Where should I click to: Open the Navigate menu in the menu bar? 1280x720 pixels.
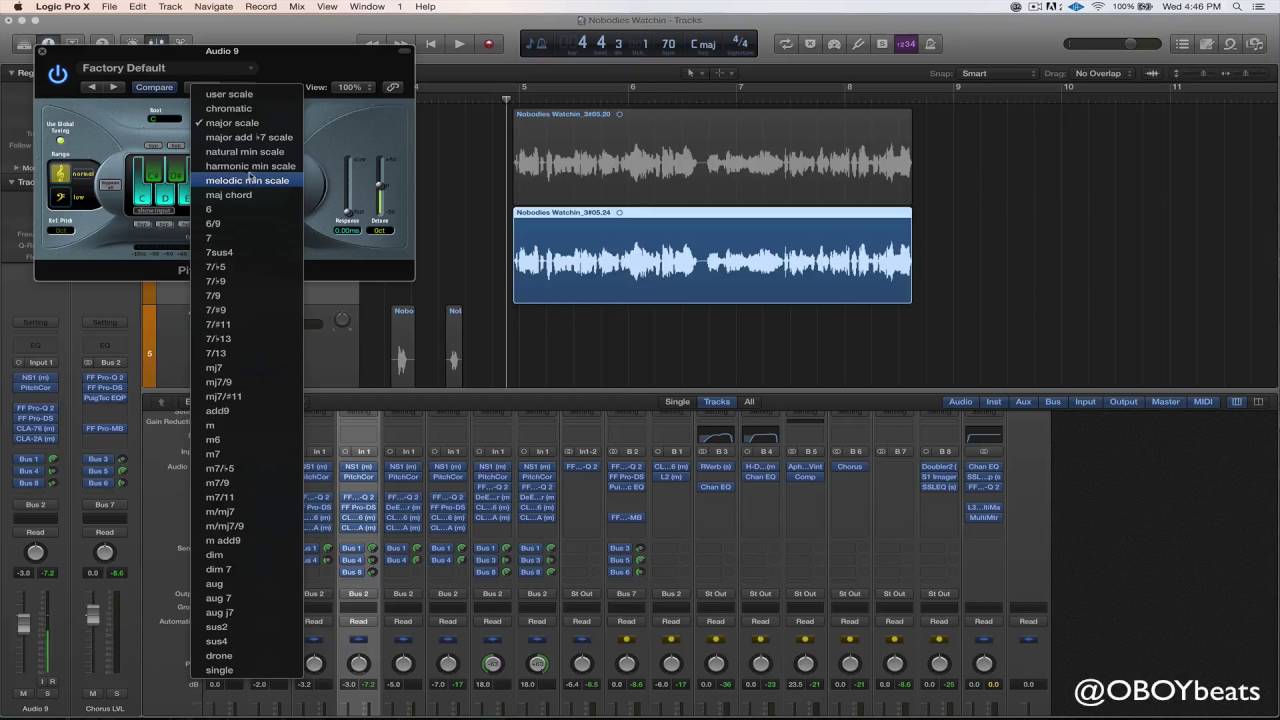point(213,6)
